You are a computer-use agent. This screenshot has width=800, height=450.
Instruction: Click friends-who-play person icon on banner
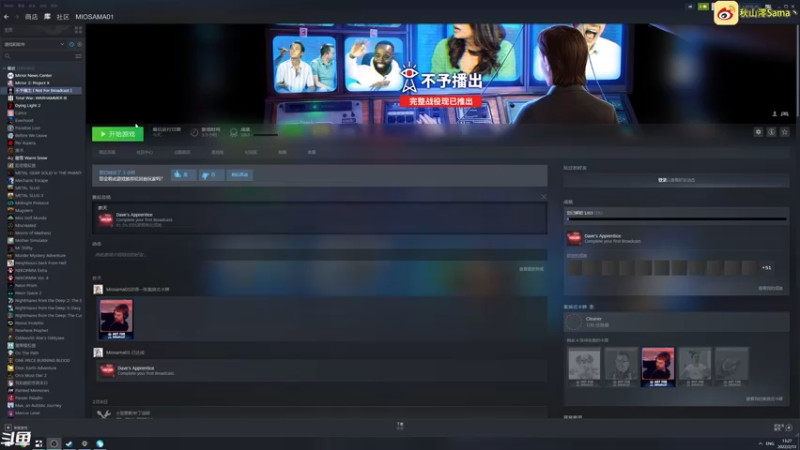(x=774, y=114)
